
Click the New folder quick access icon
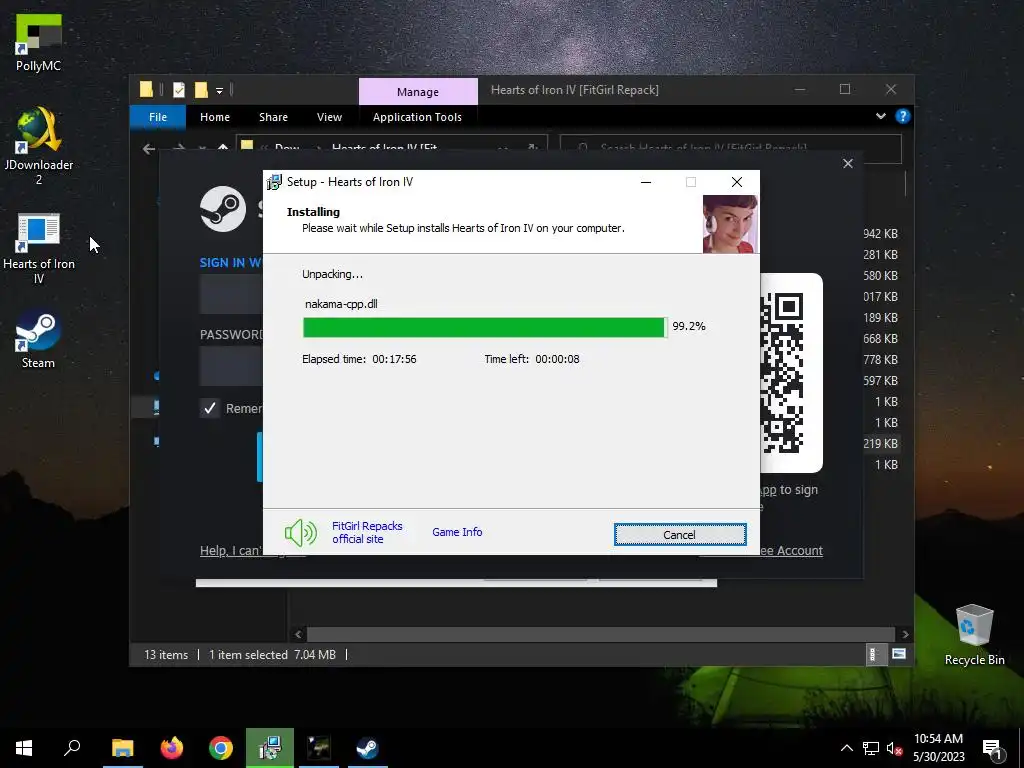pyautogui.click(x=201, y=89)
